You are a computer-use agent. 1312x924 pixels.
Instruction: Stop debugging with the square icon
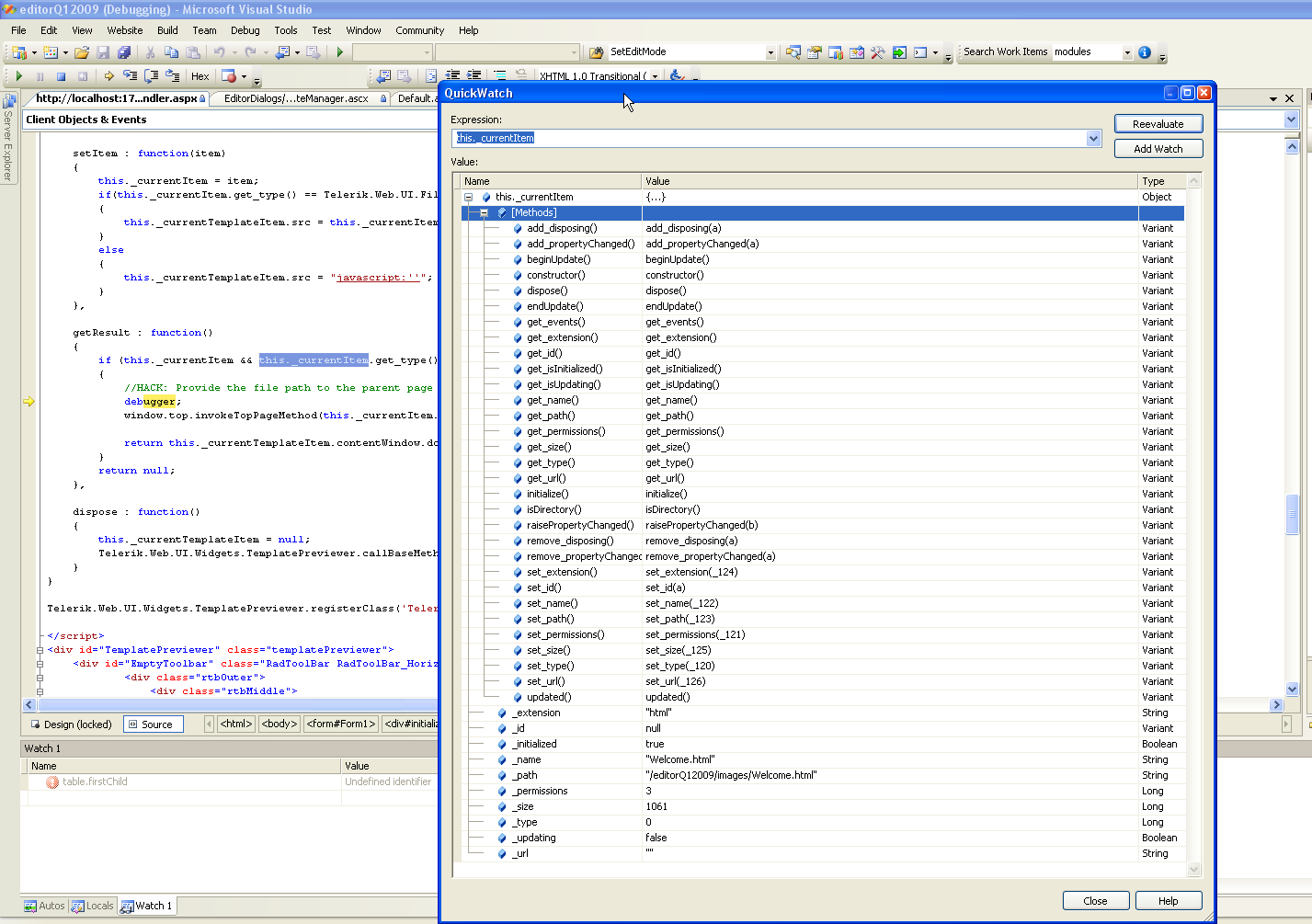pos(61,76)
